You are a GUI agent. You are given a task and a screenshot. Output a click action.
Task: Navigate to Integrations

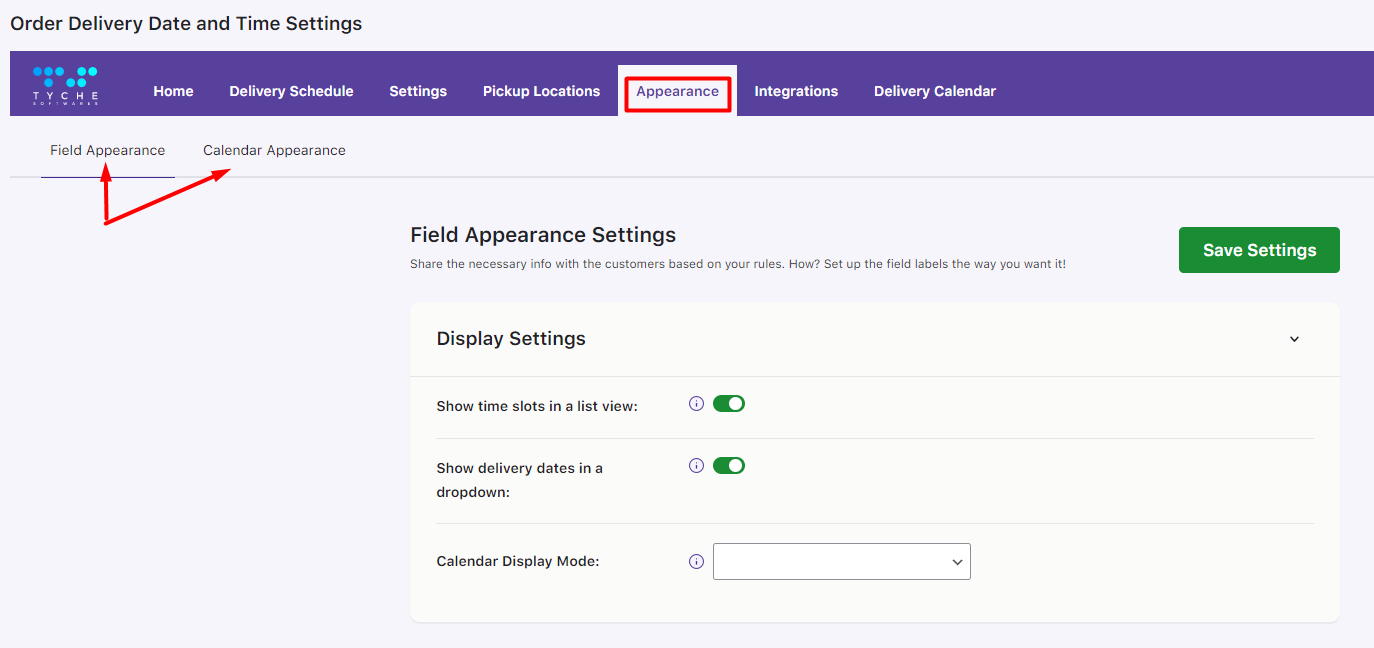coord(796,90)
